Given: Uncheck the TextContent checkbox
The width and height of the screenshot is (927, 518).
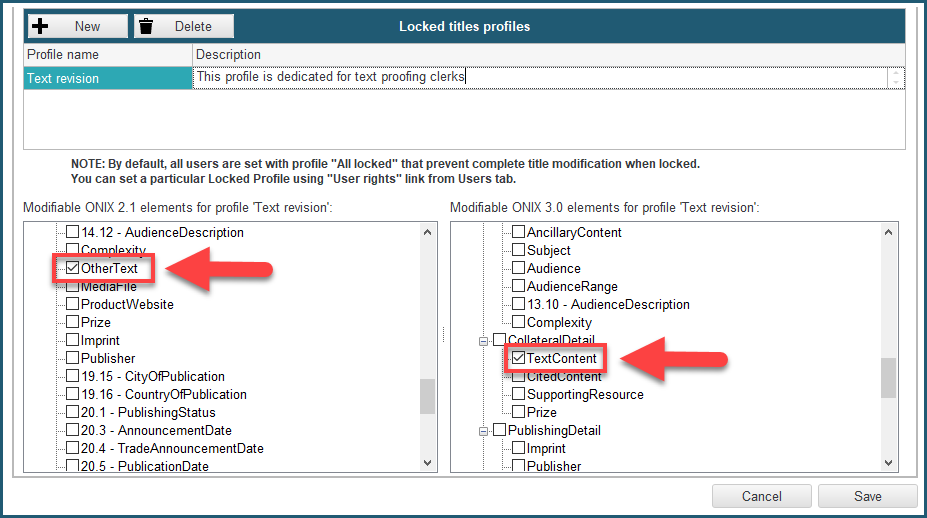Looking at the screenshot, I should click(518, 358).
